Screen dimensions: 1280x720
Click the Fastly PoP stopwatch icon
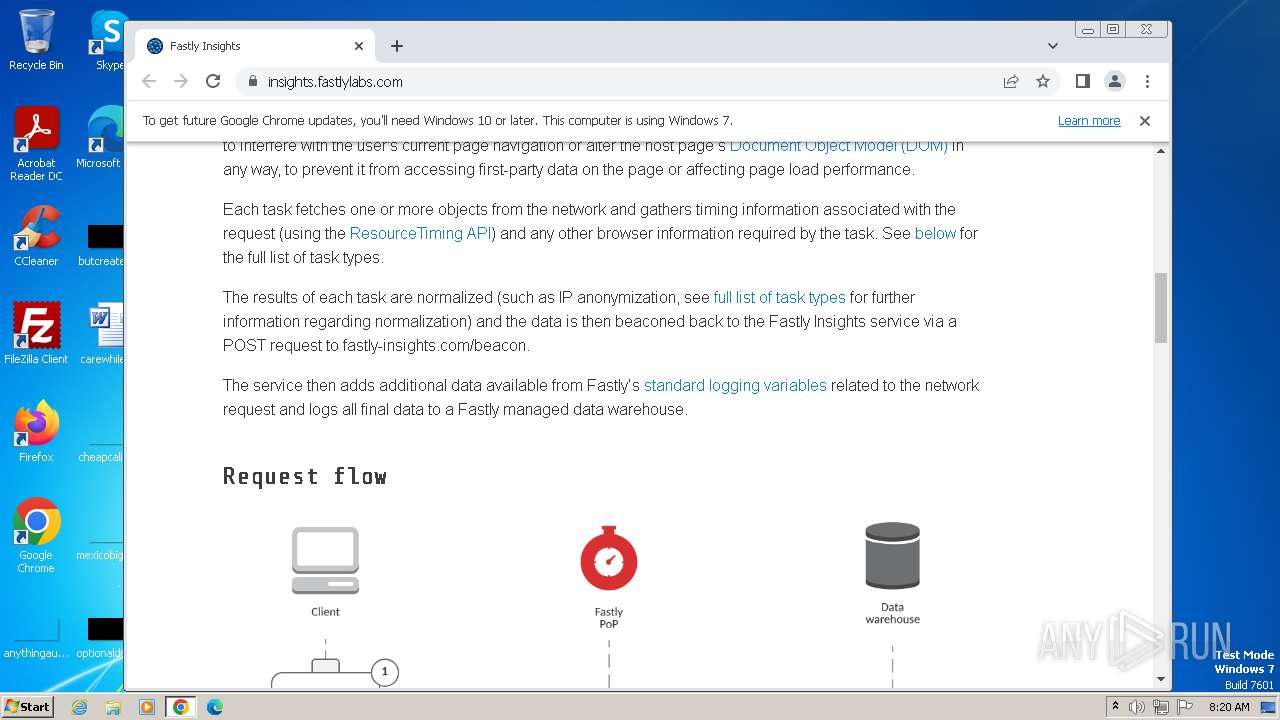pos(609,558)
